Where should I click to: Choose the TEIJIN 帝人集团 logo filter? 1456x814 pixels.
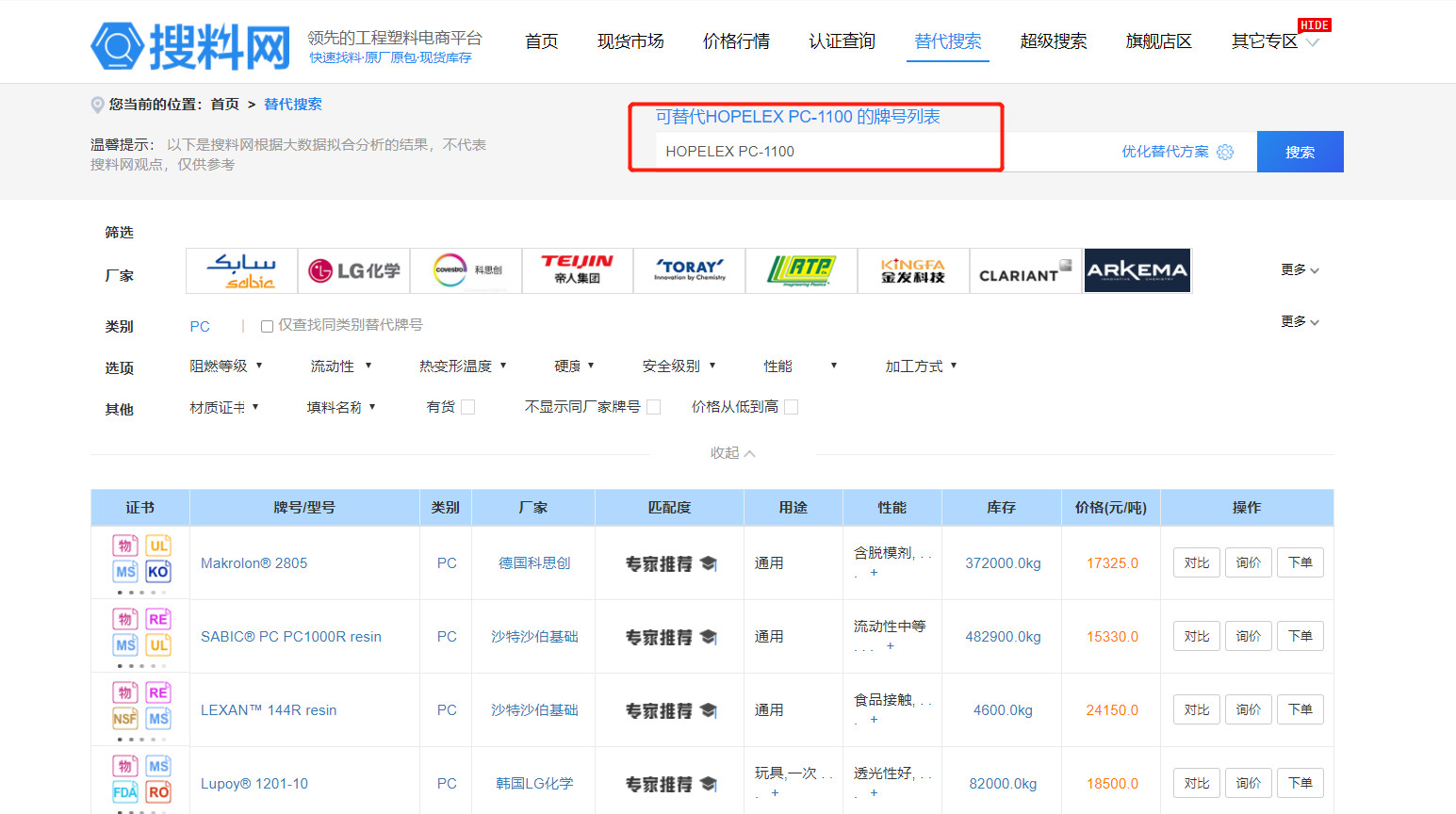tap(577, 271)
